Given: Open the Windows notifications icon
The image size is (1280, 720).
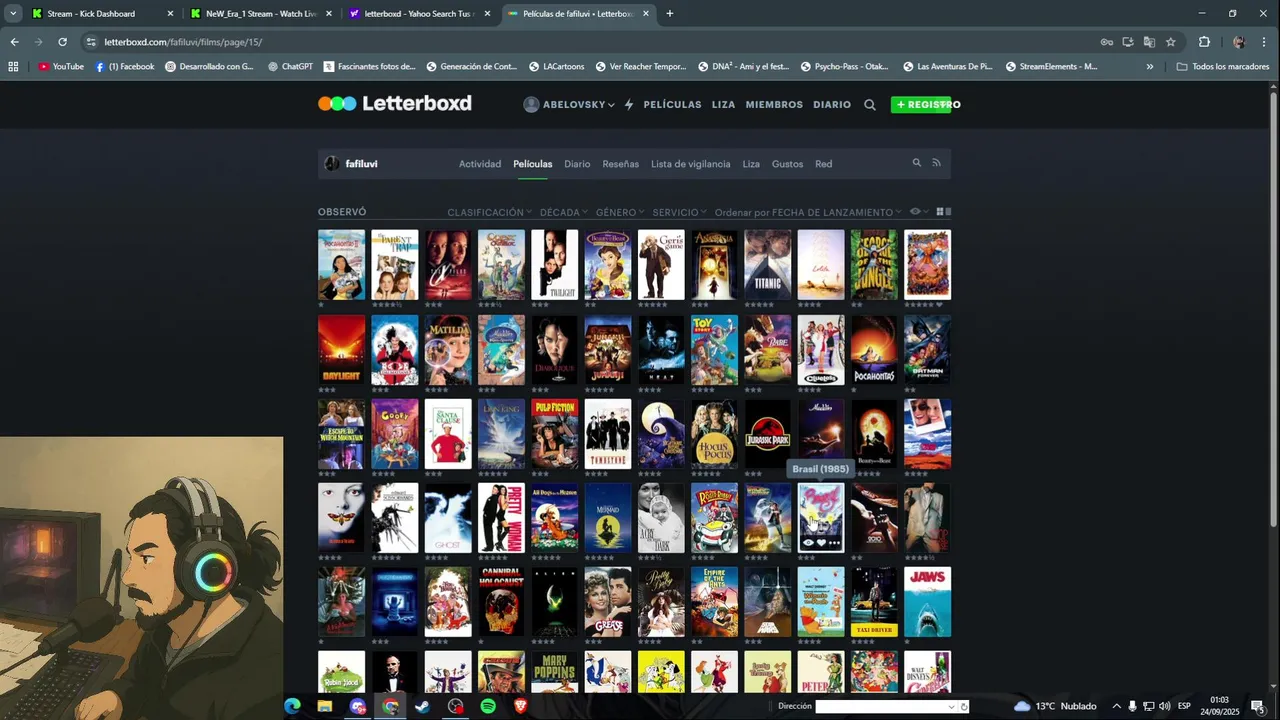Looking at the screenshot, I should [1257, 706].
